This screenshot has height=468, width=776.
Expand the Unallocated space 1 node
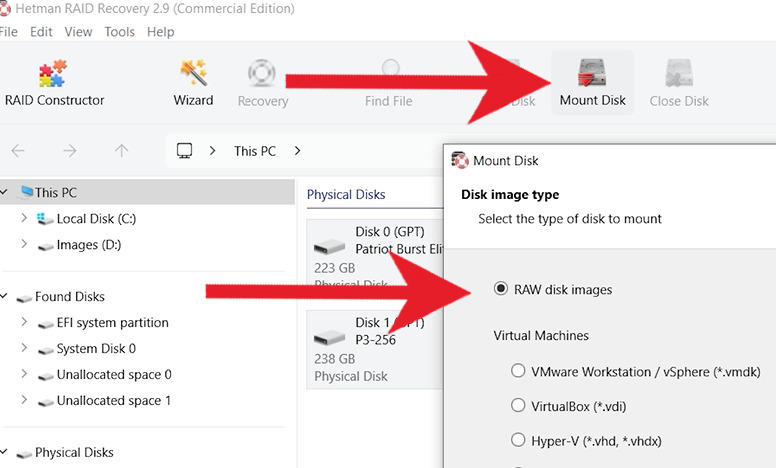click(x=24, y=399)
